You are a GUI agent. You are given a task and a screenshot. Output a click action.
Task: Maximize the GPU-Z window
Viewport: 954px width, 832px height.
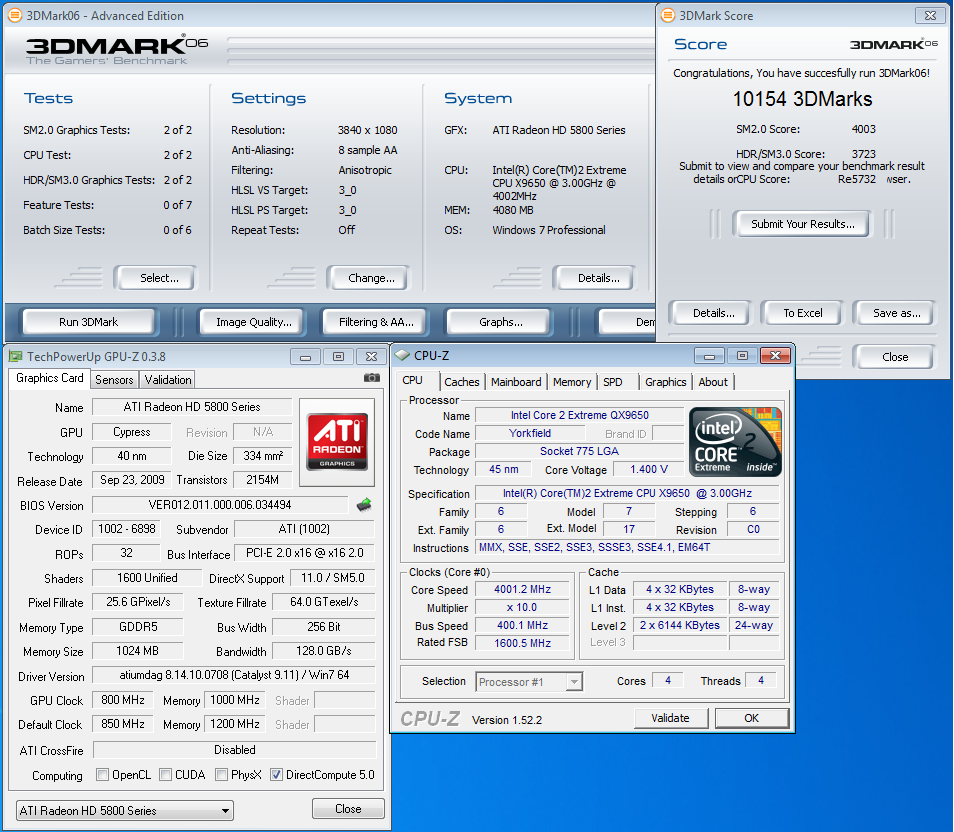pos(338,357)
